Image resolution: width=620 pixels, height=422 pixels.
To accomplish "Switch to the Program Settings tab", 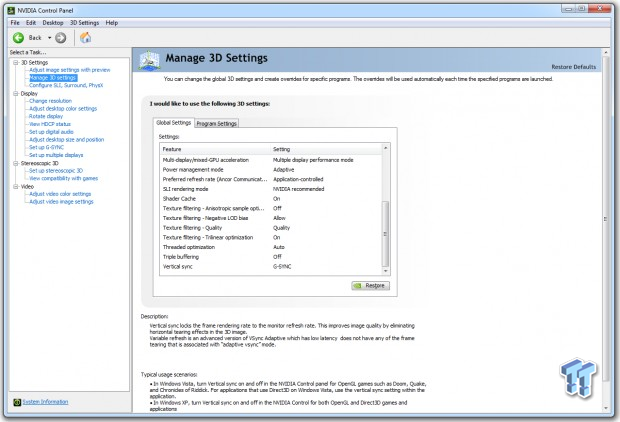I will [x=217, y=123].
